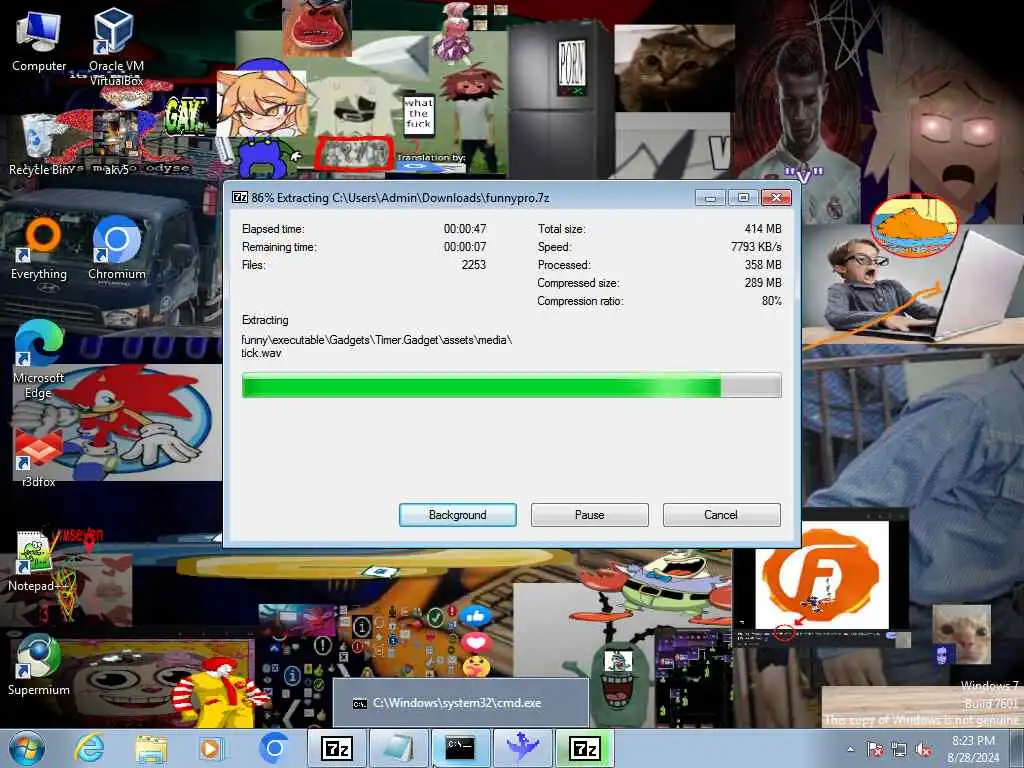Open the Recycle Bin icon
This screenshot has height=768, width=1024.
(40, 144)
